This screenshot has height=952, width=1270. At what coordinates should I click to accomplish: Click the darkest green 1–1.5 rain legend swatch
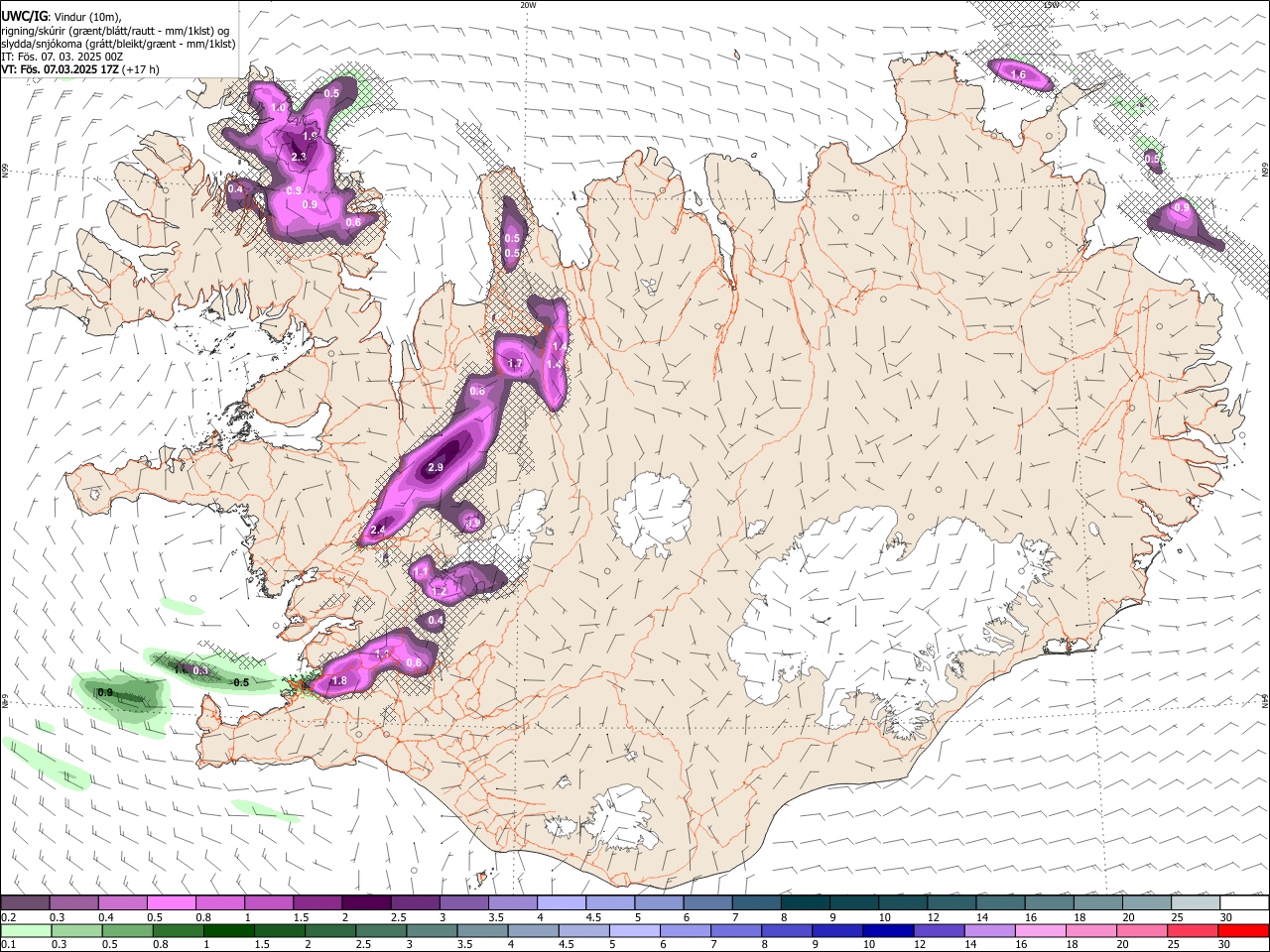click(x=228, y=930)
